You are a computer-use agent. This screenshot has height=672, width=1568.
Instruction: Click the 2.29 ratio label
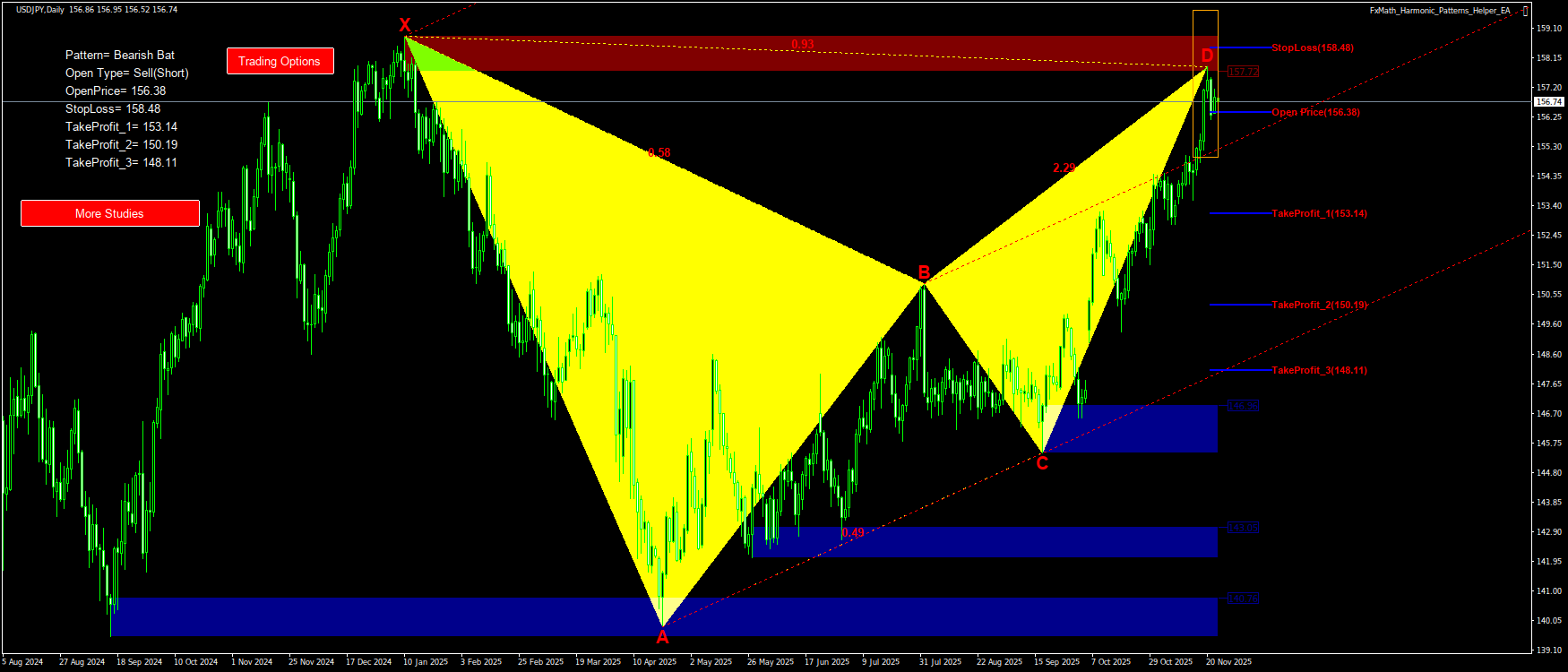tap(1064, 168)
